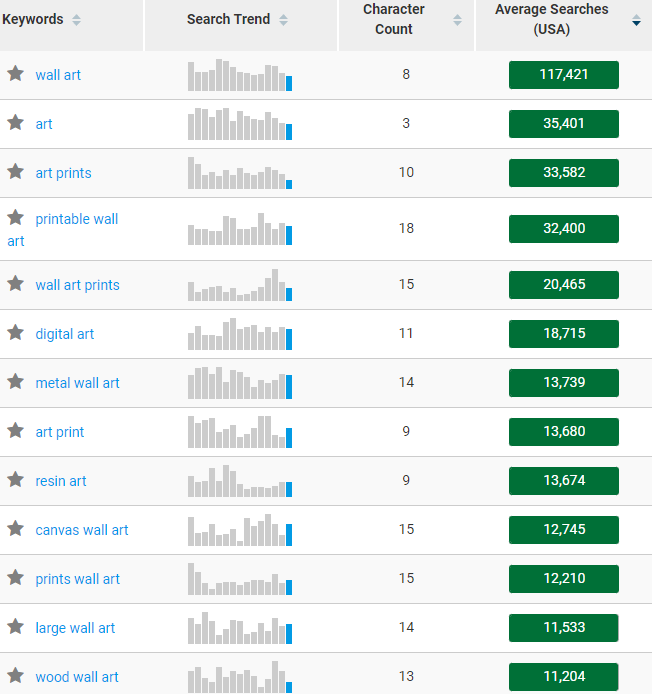Open 'prints wall art' keyword link
The height and width of the screenshot is (697, 652).
pyautogui.click(x=78, y=579)
